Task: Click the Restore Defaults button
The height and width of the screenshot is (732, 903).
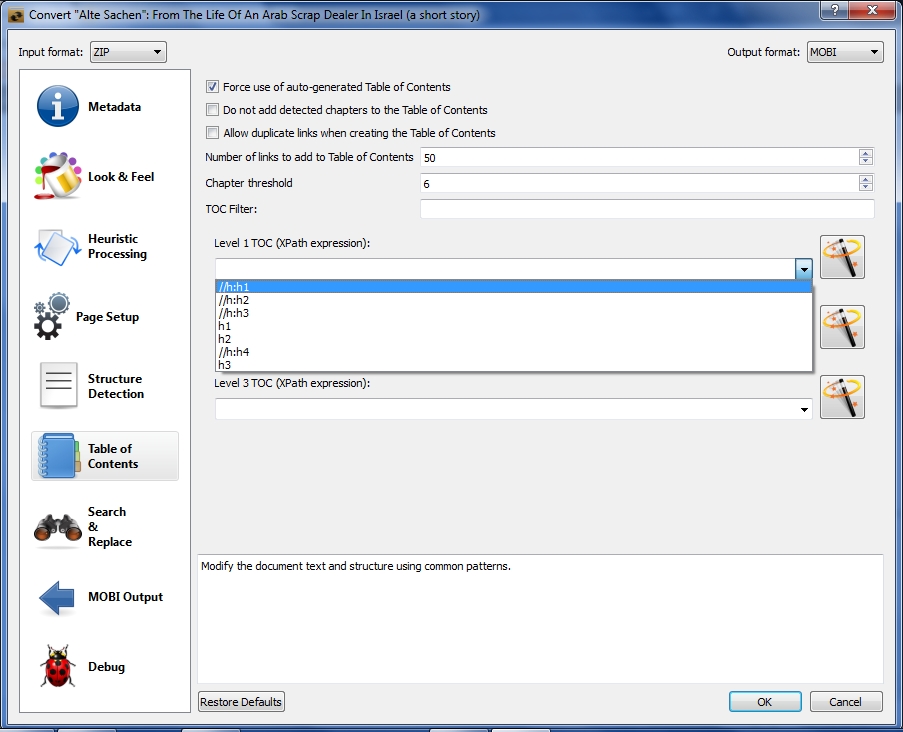Action: tap(241, 701)
